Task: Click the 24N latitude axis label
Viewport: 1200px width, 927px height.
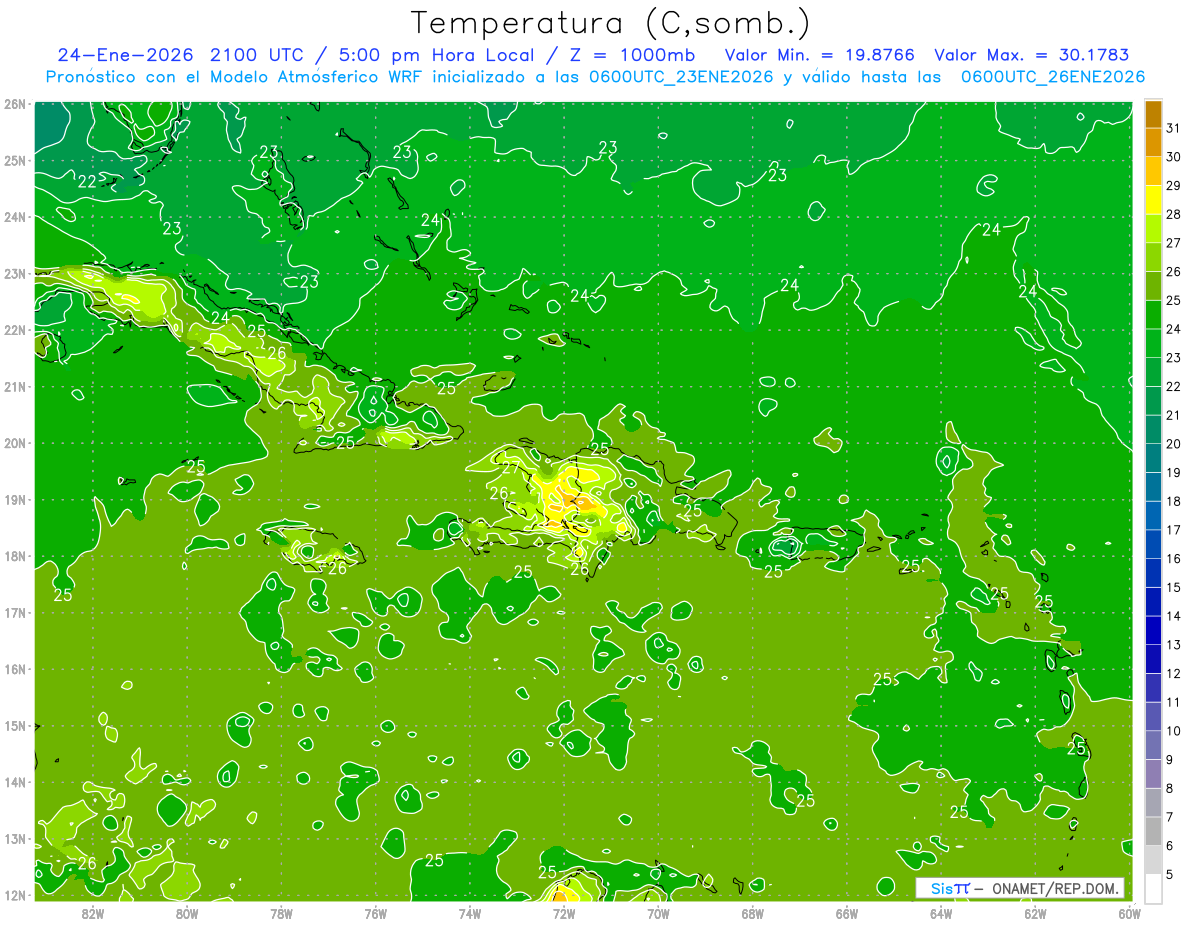Action: click(x=15, y=217)
